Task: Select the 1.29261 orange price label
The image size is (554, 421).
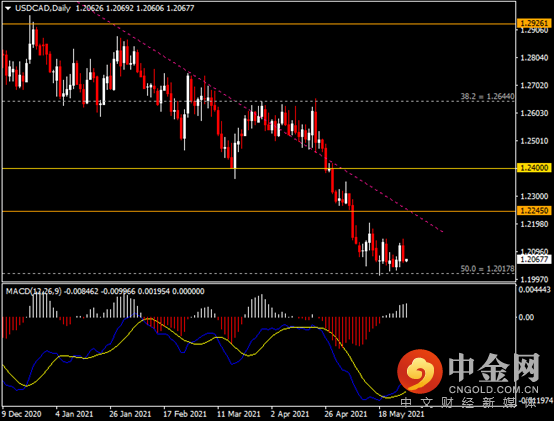Action: point(534,23)
